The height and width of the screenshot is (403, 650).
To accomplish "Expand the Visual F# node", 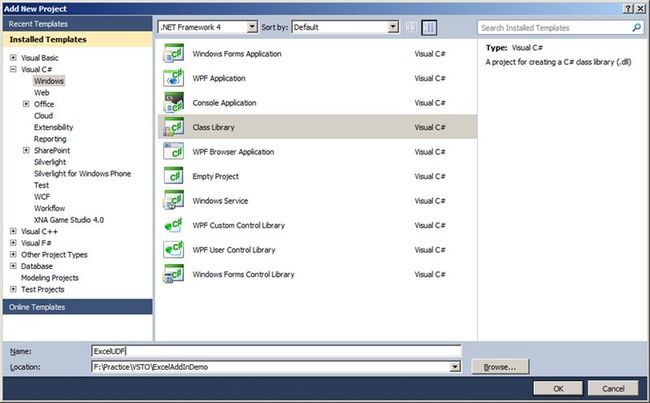I will coord(13,243).
